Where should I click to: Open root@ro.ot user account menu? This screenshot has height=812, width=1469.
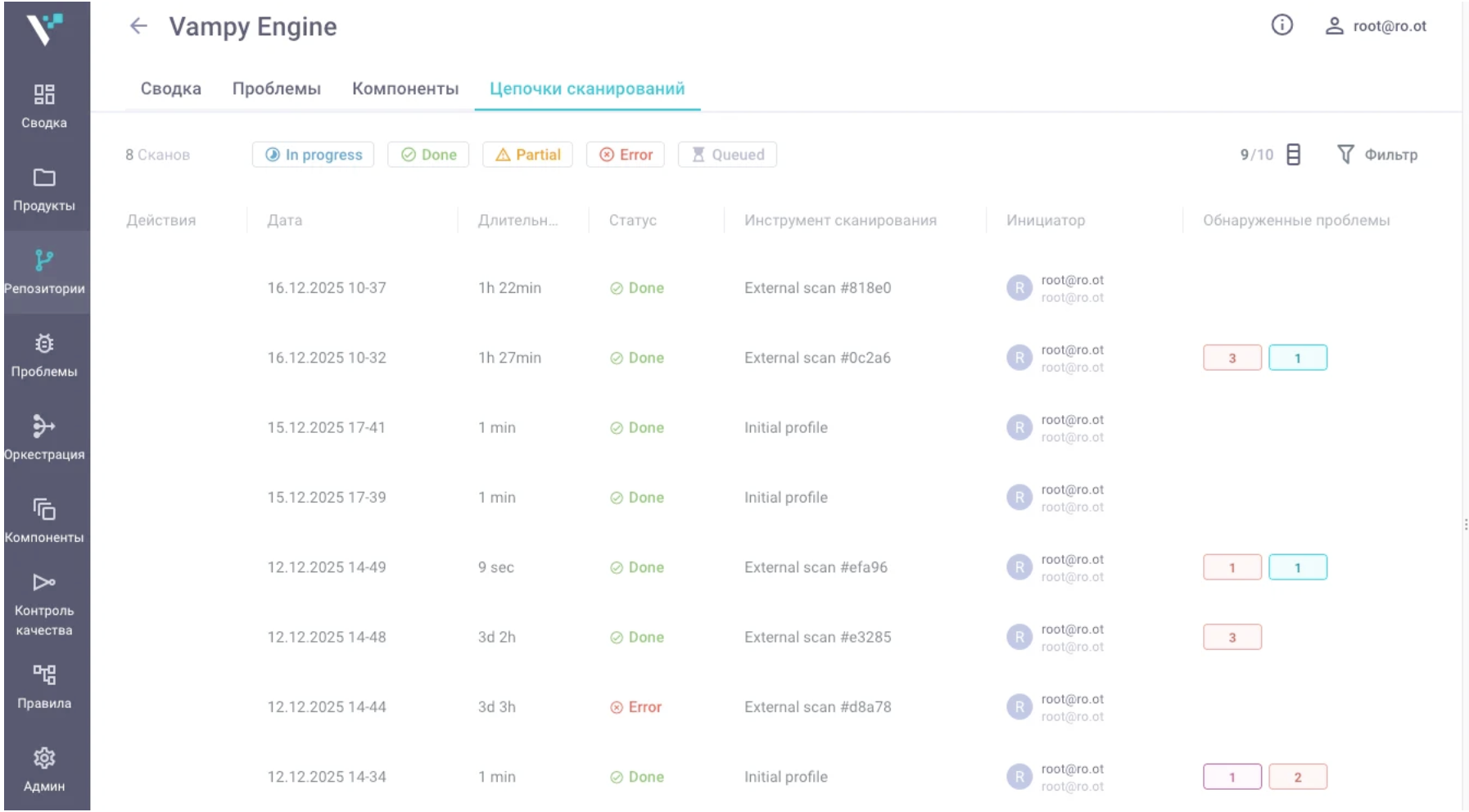[x=1376, y=26]
